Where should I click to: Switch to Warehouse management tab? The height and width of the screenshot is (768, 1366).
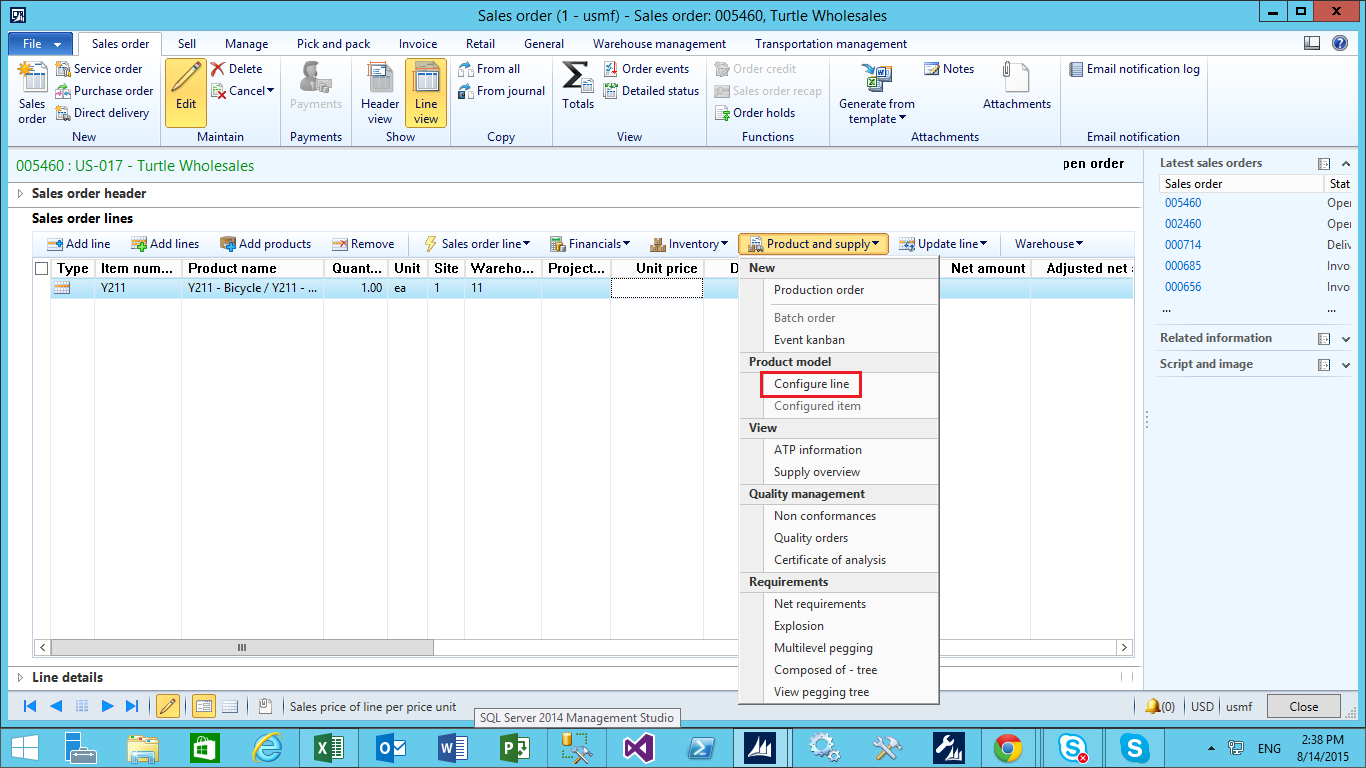[x=659, y=44]
